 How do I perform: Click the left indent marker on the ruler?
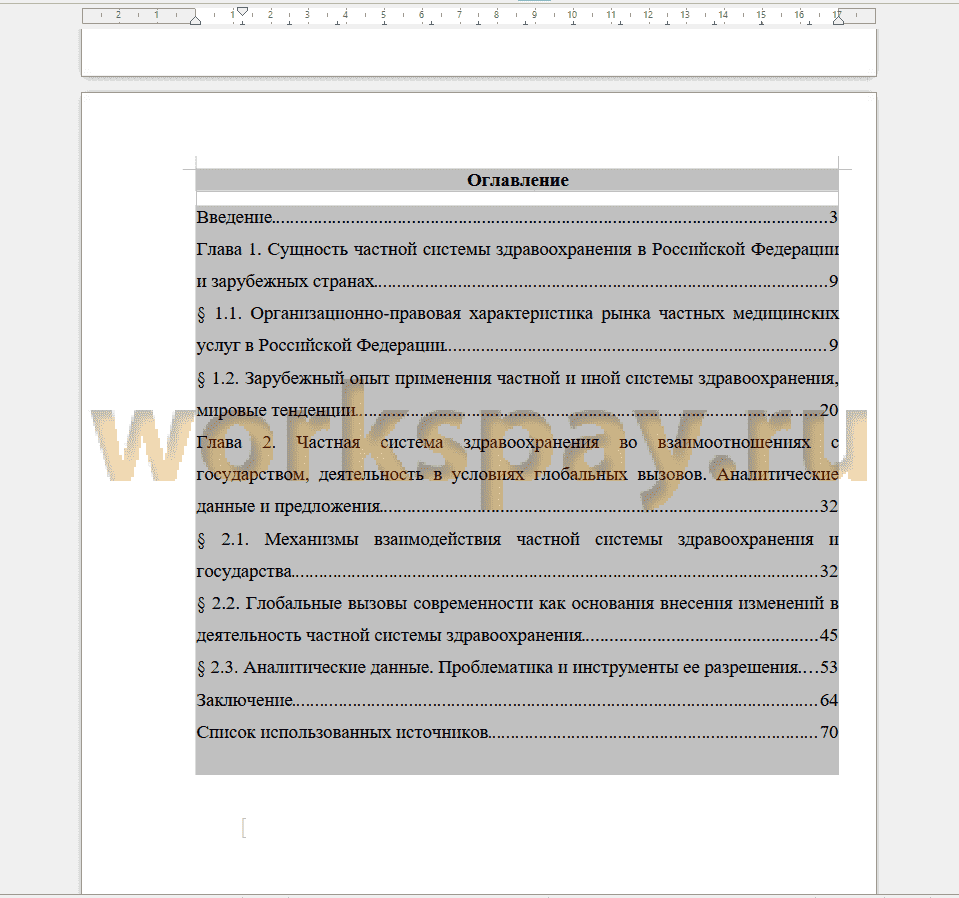tap(195, 20)
